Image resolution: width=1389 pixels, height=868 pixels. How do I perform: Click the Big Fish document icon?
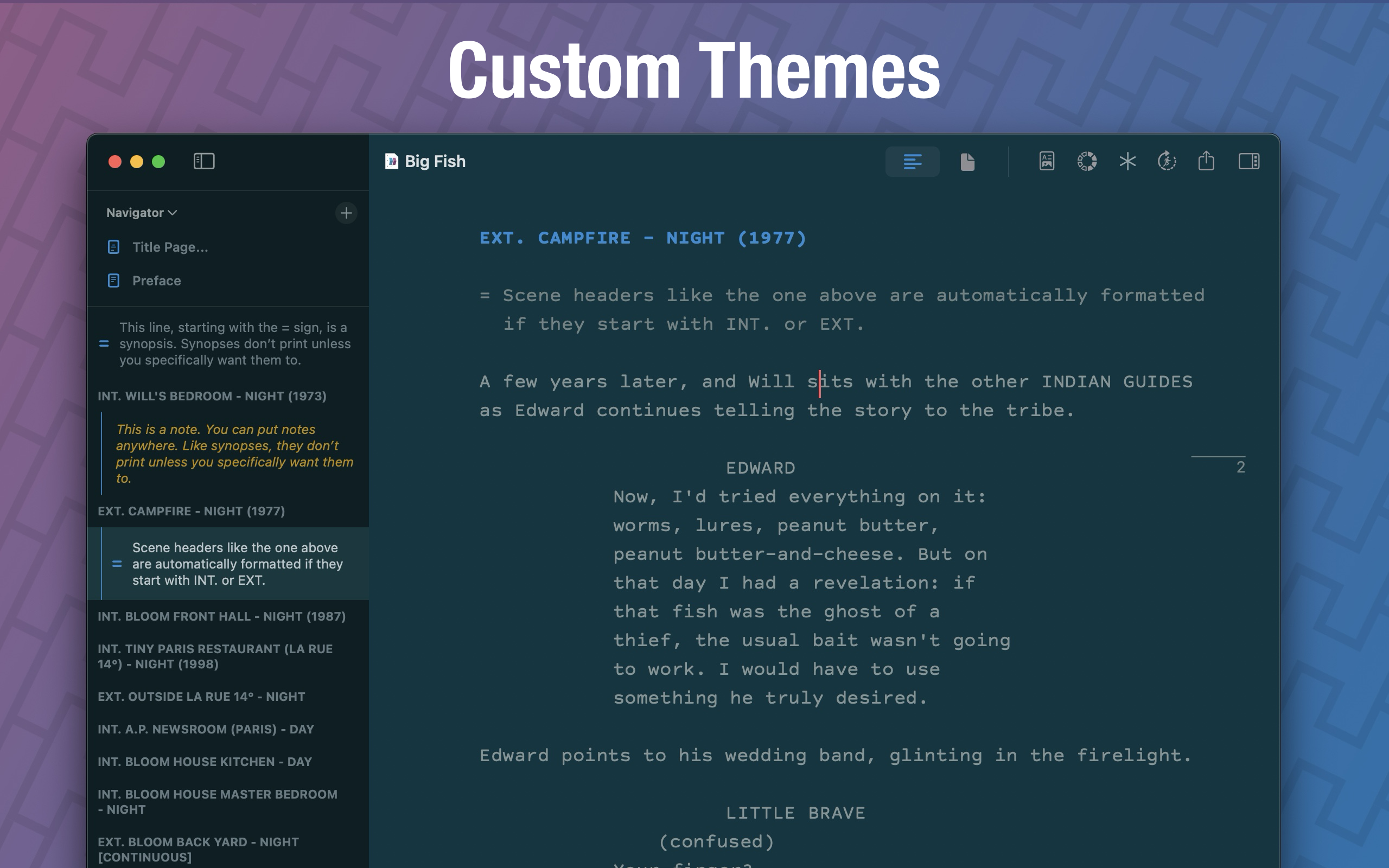(x=391, y=161)
